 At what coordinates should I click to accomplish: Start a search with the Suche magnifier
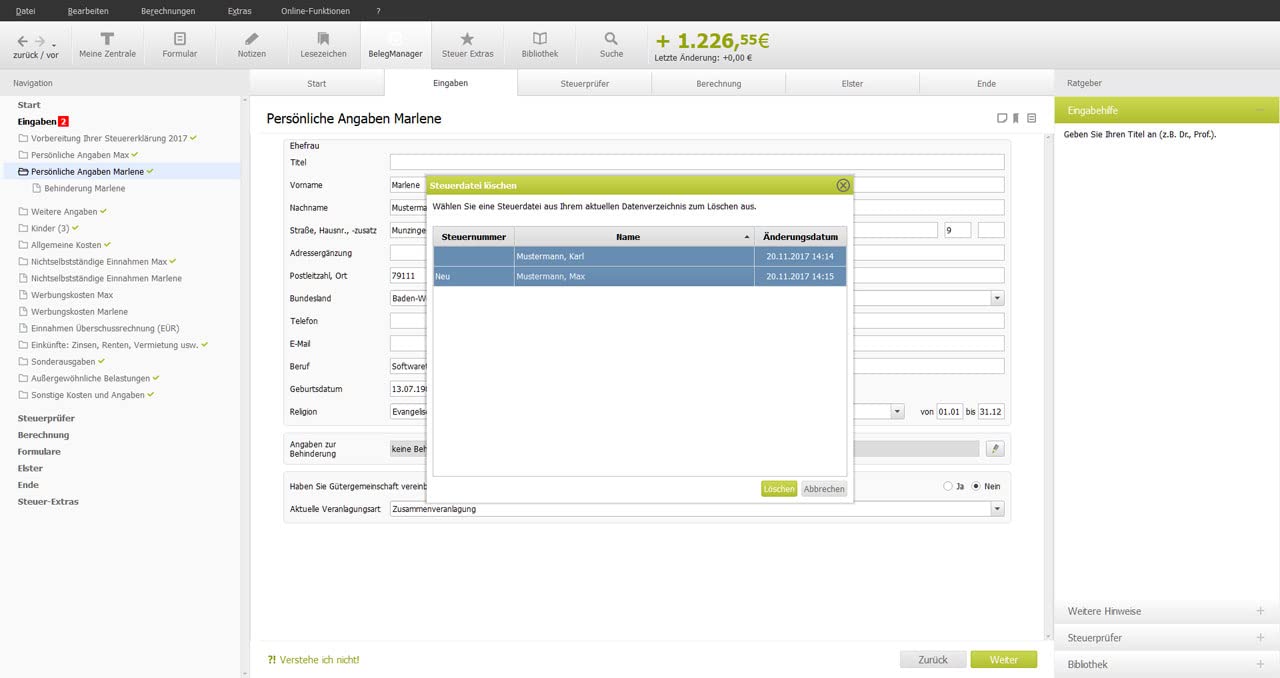tap(611, 44)
